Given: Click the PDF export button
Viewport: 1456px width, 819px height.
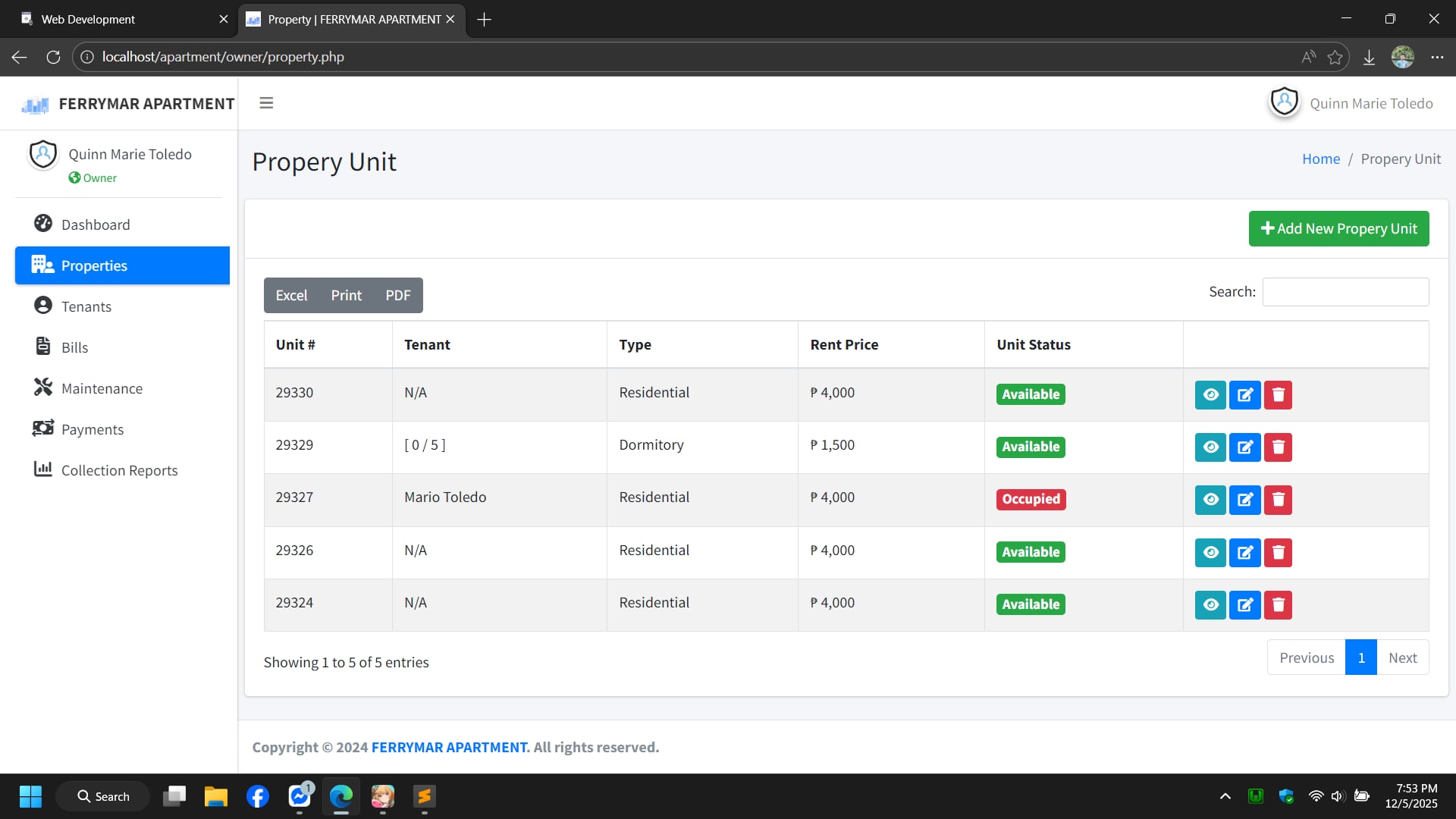Looking at the screenshot, I should click(397, 295).
